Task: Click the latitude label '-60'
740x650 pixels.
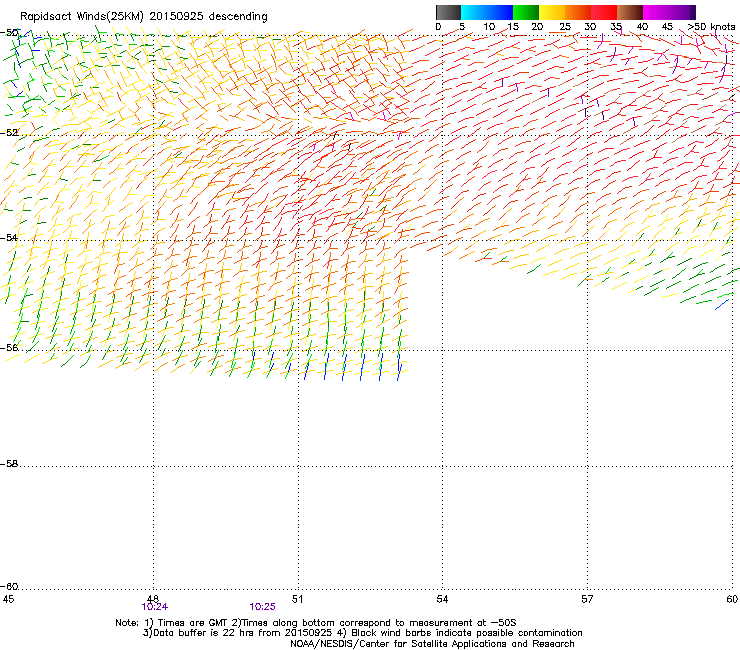Action: [9, 587]
